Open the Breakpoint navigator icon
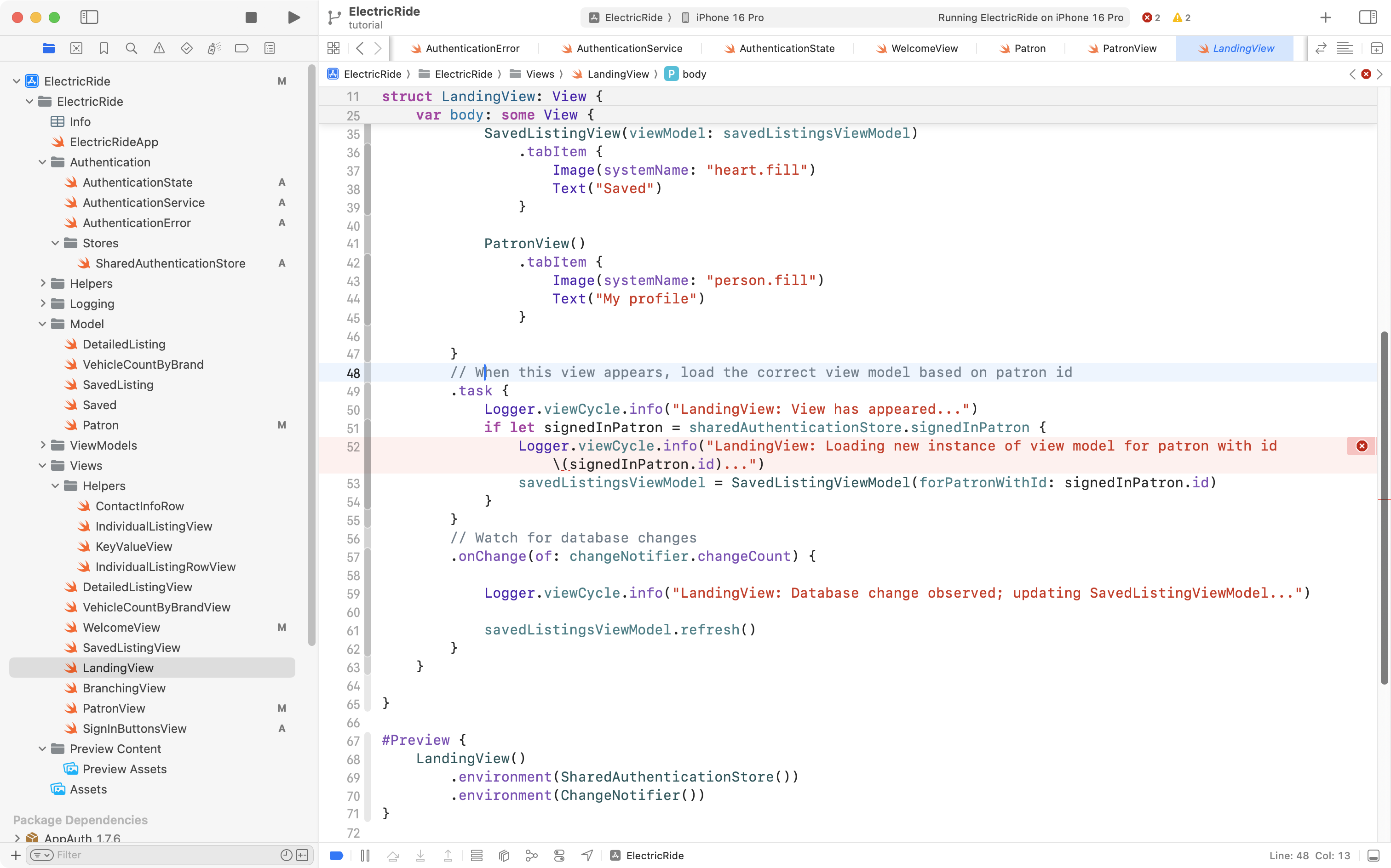Image resolution: width=1391 pixels, height=868 pixels. (242, 48)
